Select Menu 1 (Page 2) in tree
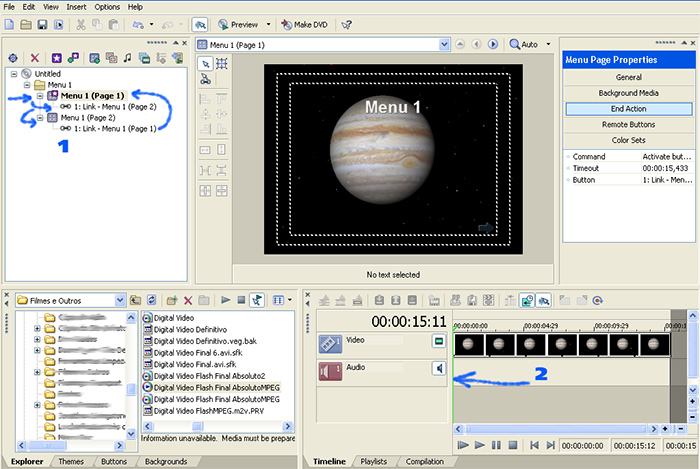700x469 pixels. pos(88,117)
